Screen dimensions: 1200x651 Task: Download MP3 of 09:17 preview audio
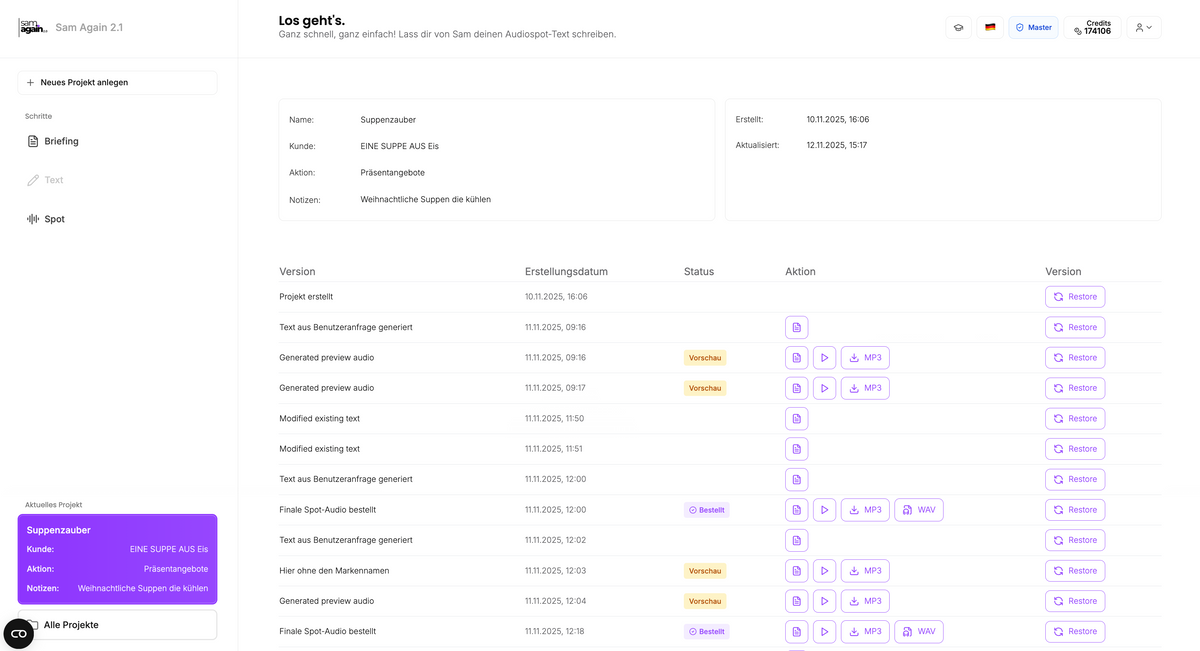click(865, 388)
